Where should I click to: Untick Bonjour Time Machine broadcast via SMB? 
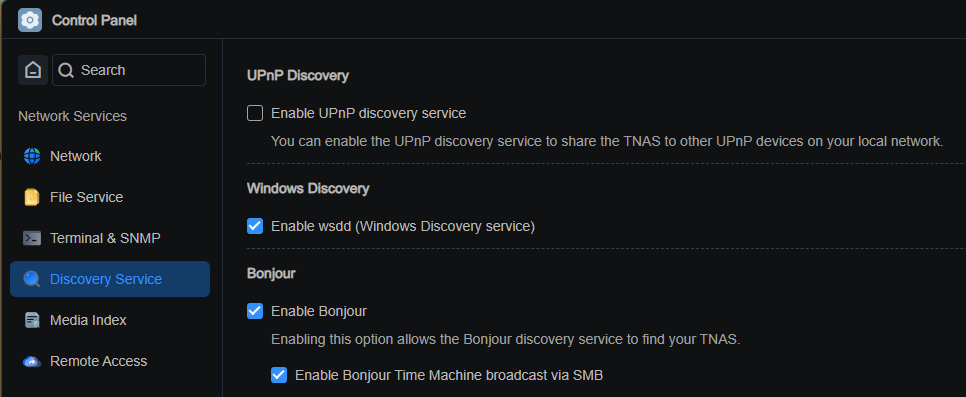pos(279,375)
